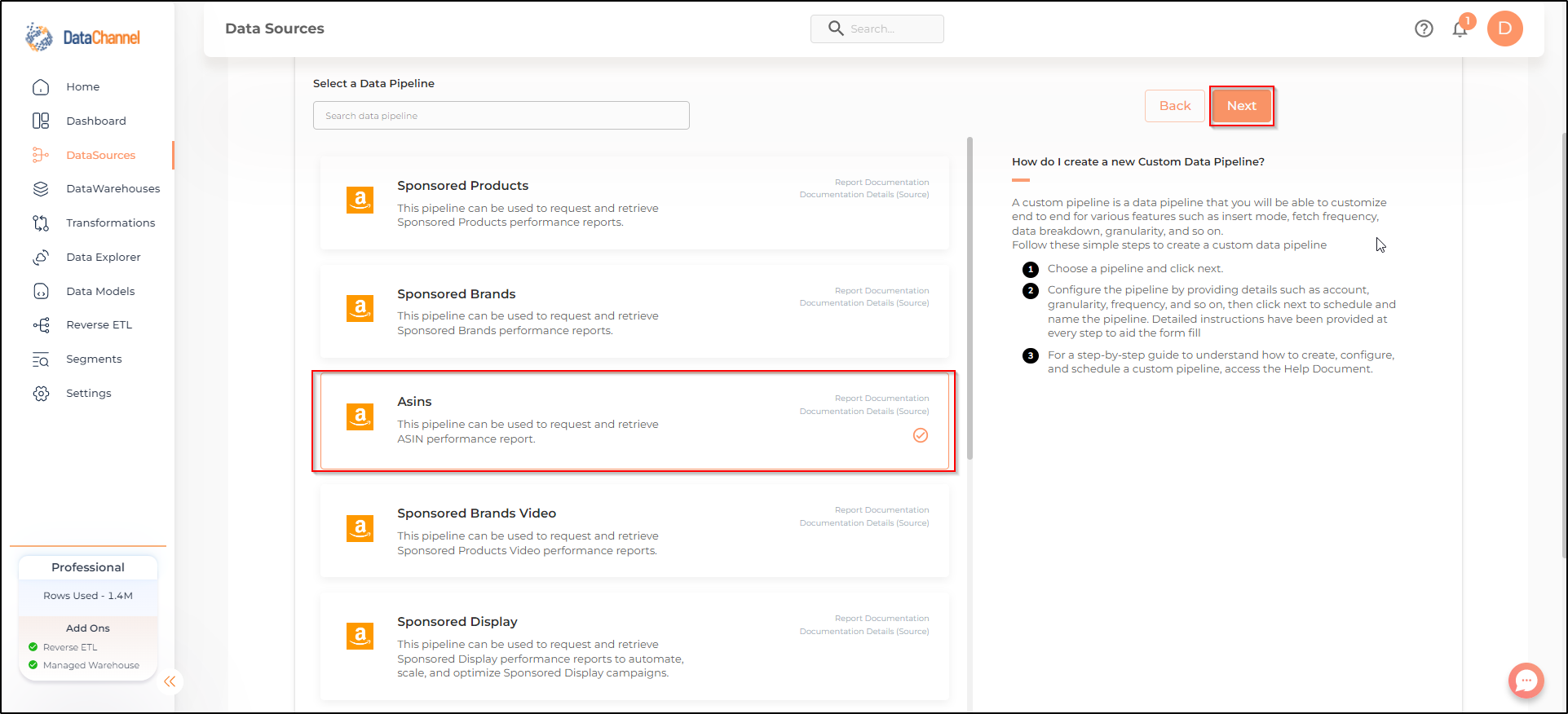Click the Transformations icon in sidebar
This screenshot has width=1568, height=714.
pos(41,223)
